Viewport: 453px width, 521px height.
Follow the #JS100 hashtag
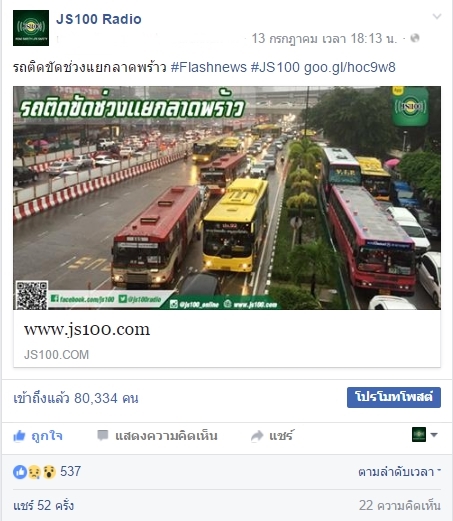(275, 67)
